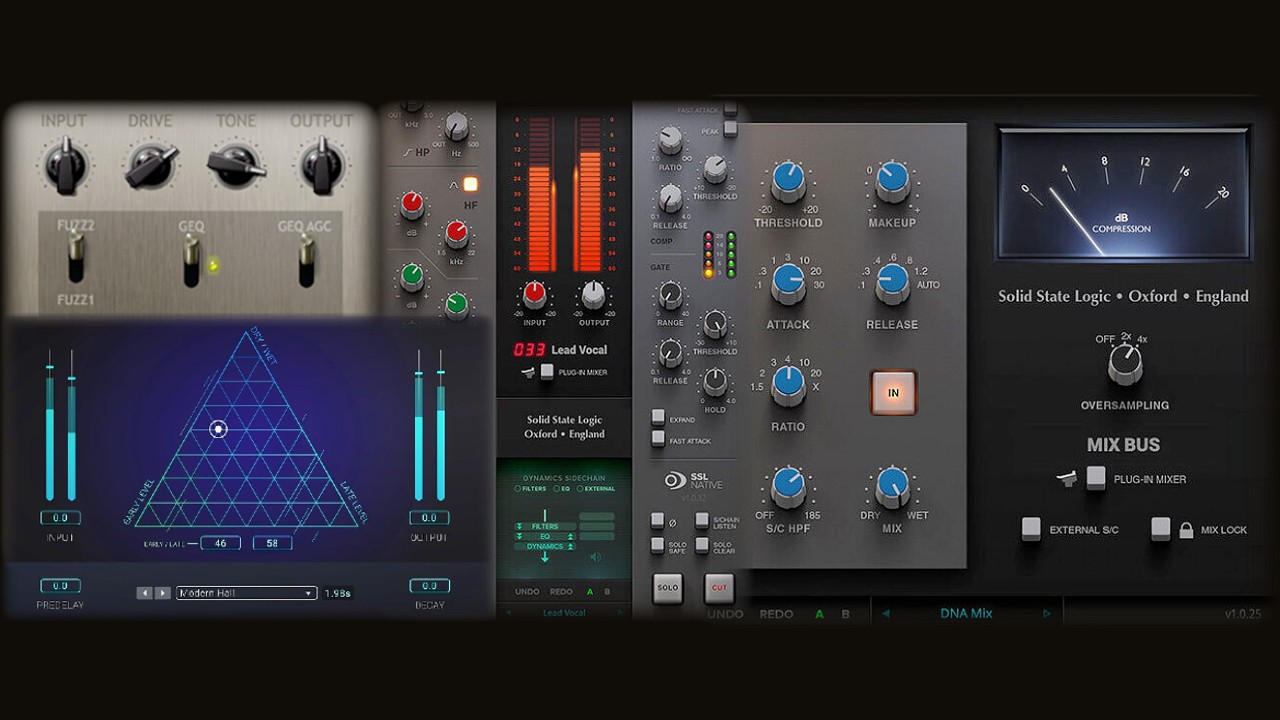
Task: Go to previous preset before DNA Mix
Action: click(885, 613)
